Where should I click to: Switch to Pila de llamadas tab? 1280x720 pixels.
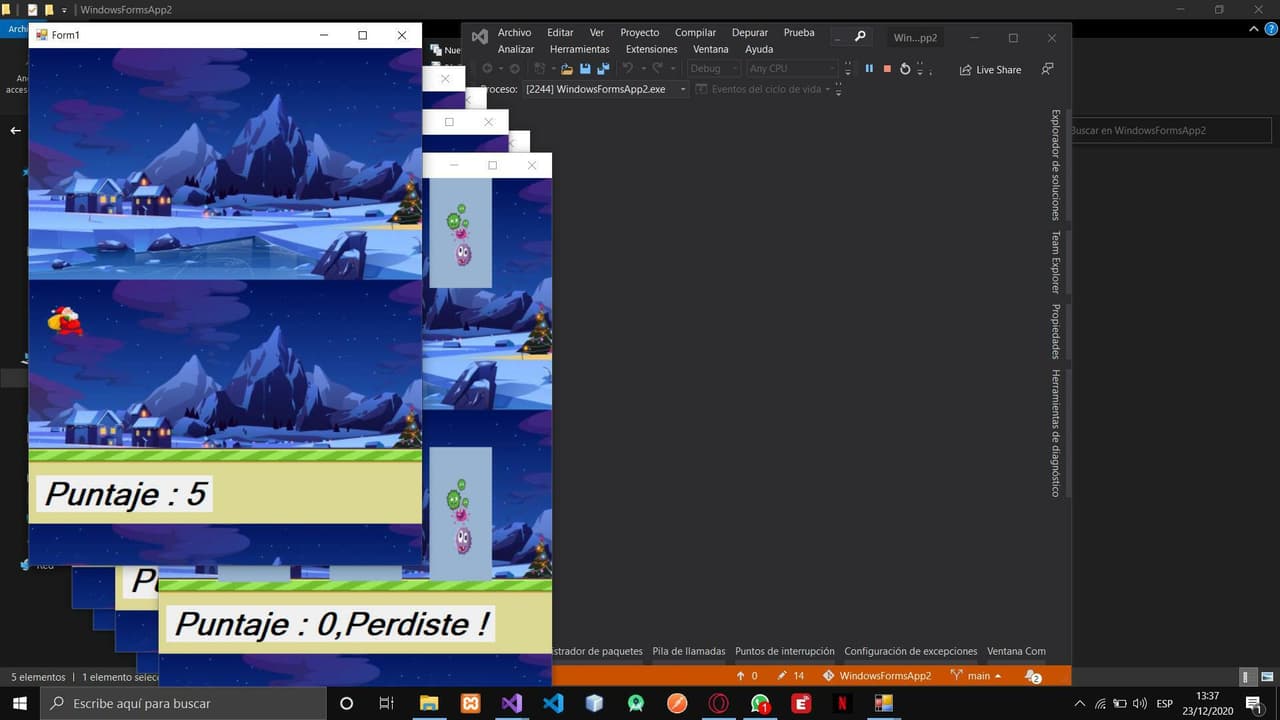point(689,651)
